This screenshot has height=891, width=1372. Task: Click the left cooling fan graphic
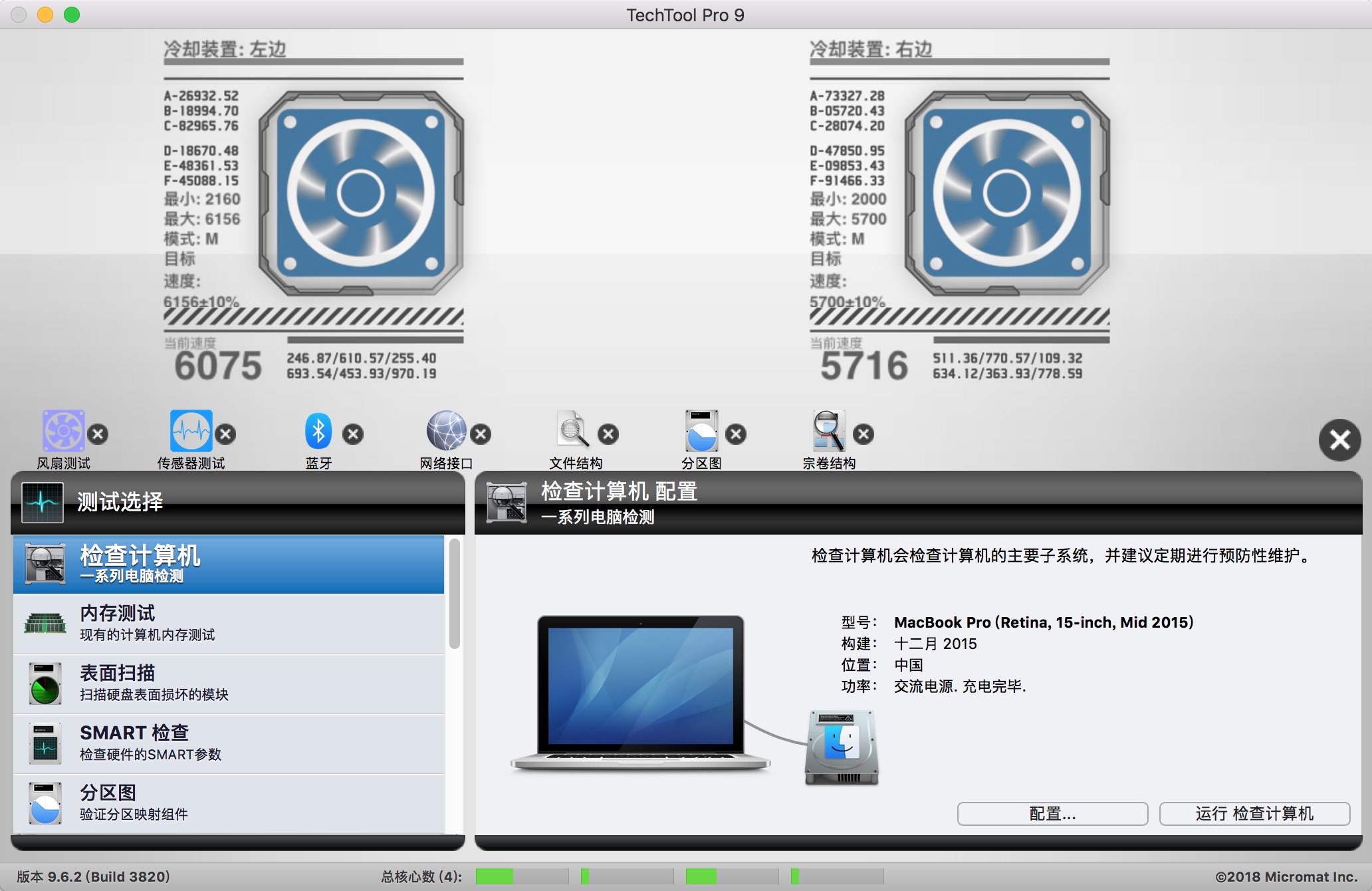(x=361, y=193)
